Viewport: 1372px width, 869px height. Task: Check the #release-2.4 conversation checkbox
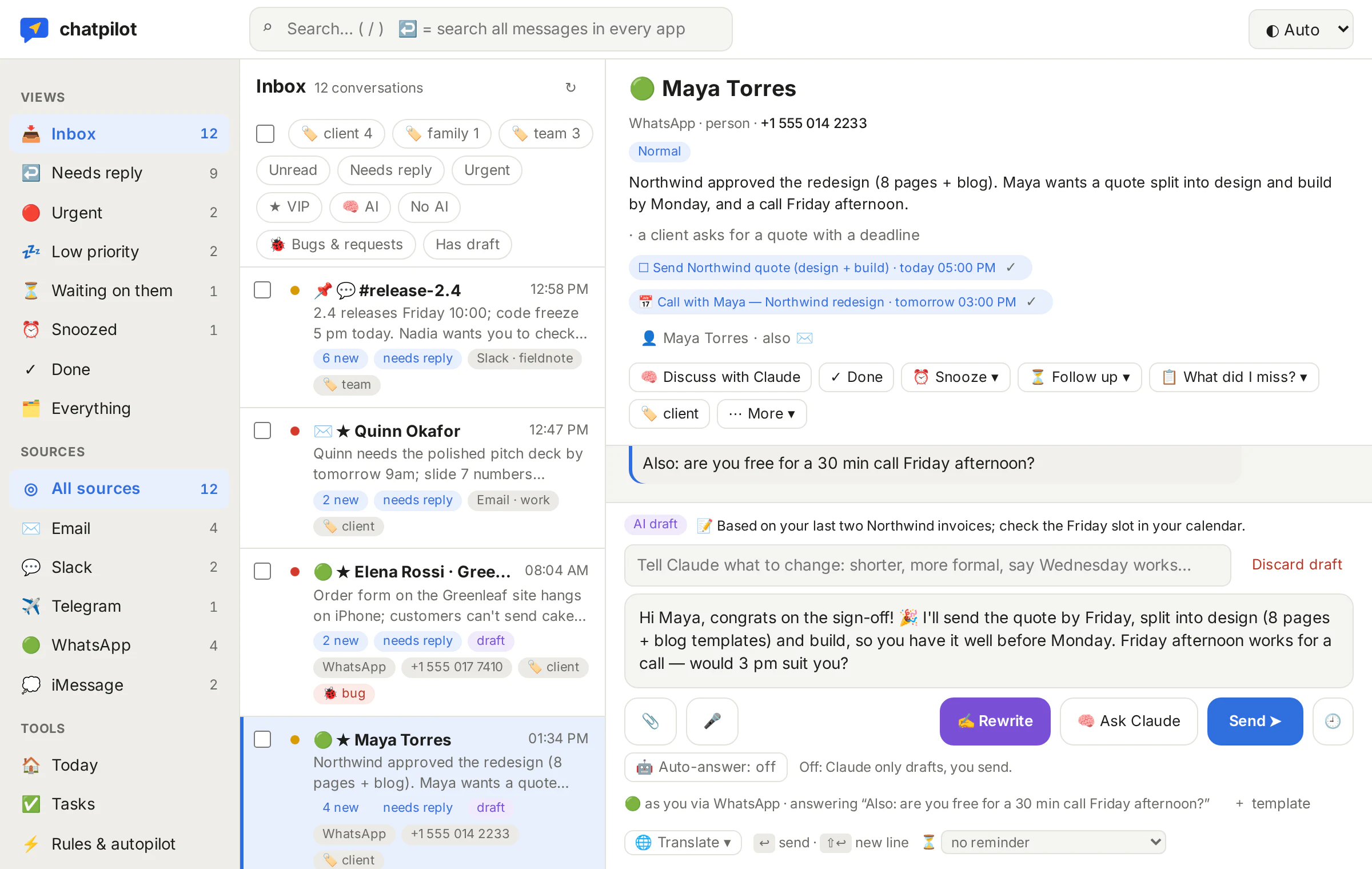[x=262, y=290]
